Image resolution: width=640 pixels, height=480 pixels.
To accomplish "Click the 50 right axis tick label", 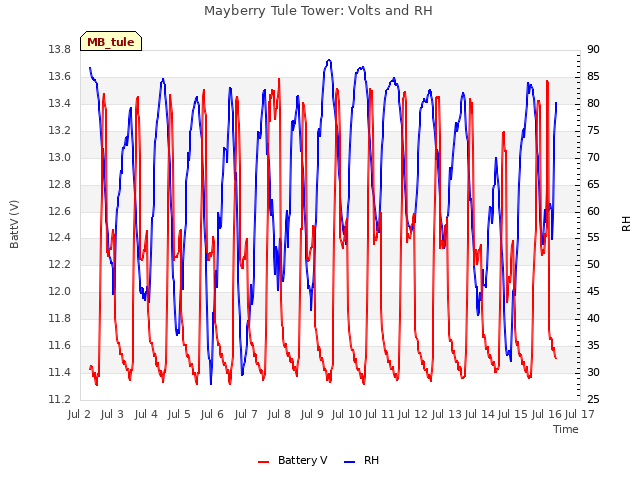I will click(593, 264).
